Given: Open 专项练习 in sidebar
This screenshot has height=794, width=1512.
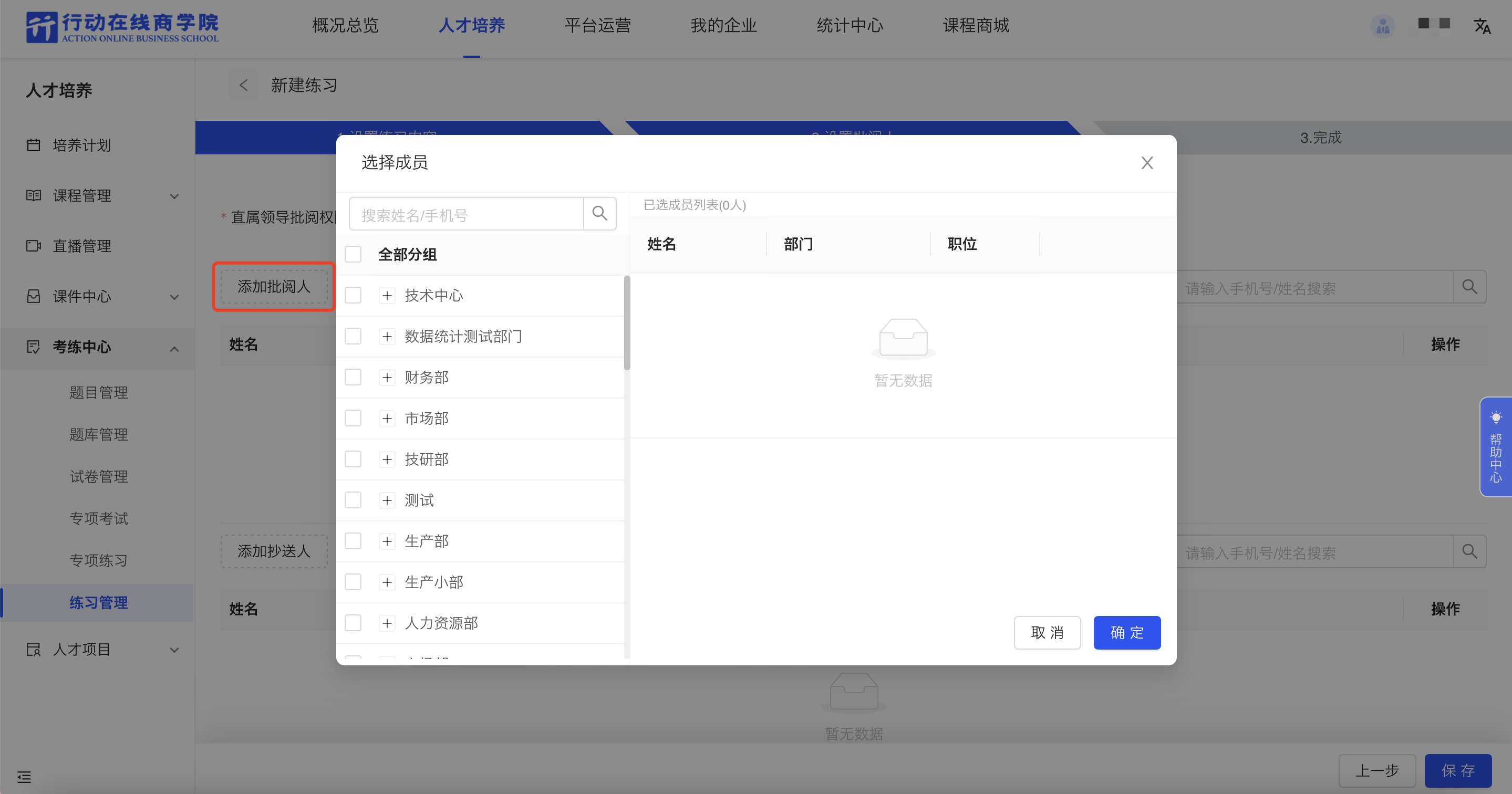Looking at the screenshot, I should pos(99,560).
